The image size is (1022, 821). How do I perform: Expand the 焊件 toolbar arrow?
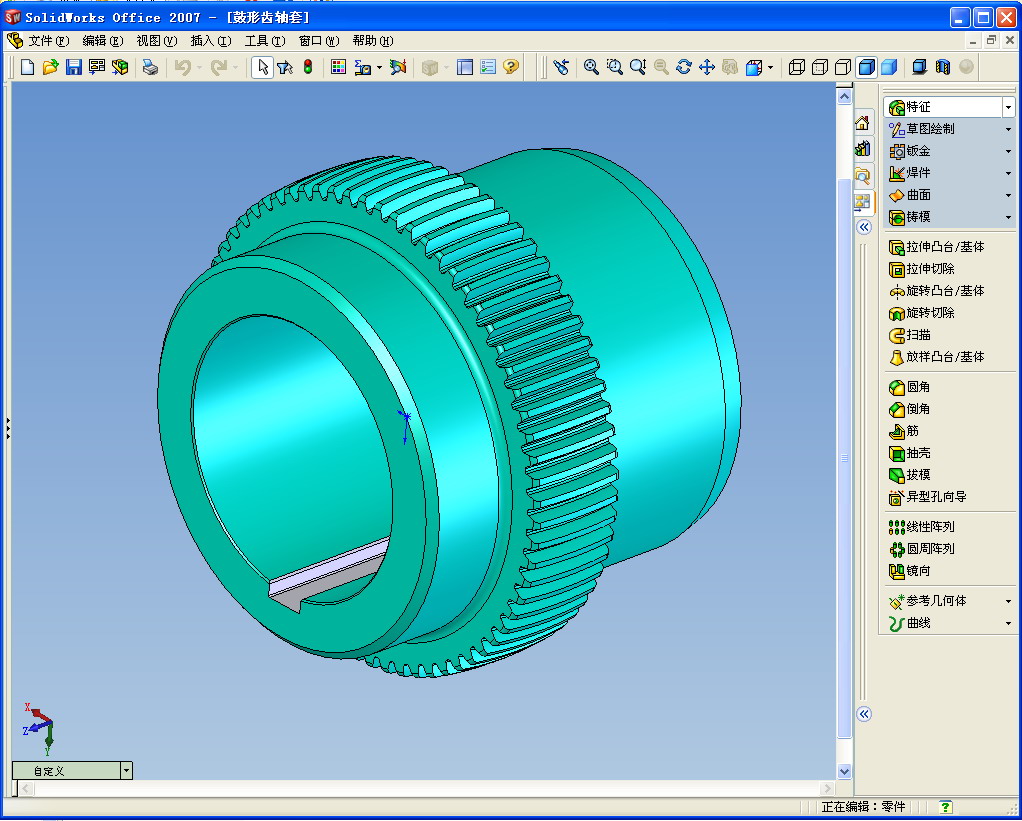click(1008, 173)
